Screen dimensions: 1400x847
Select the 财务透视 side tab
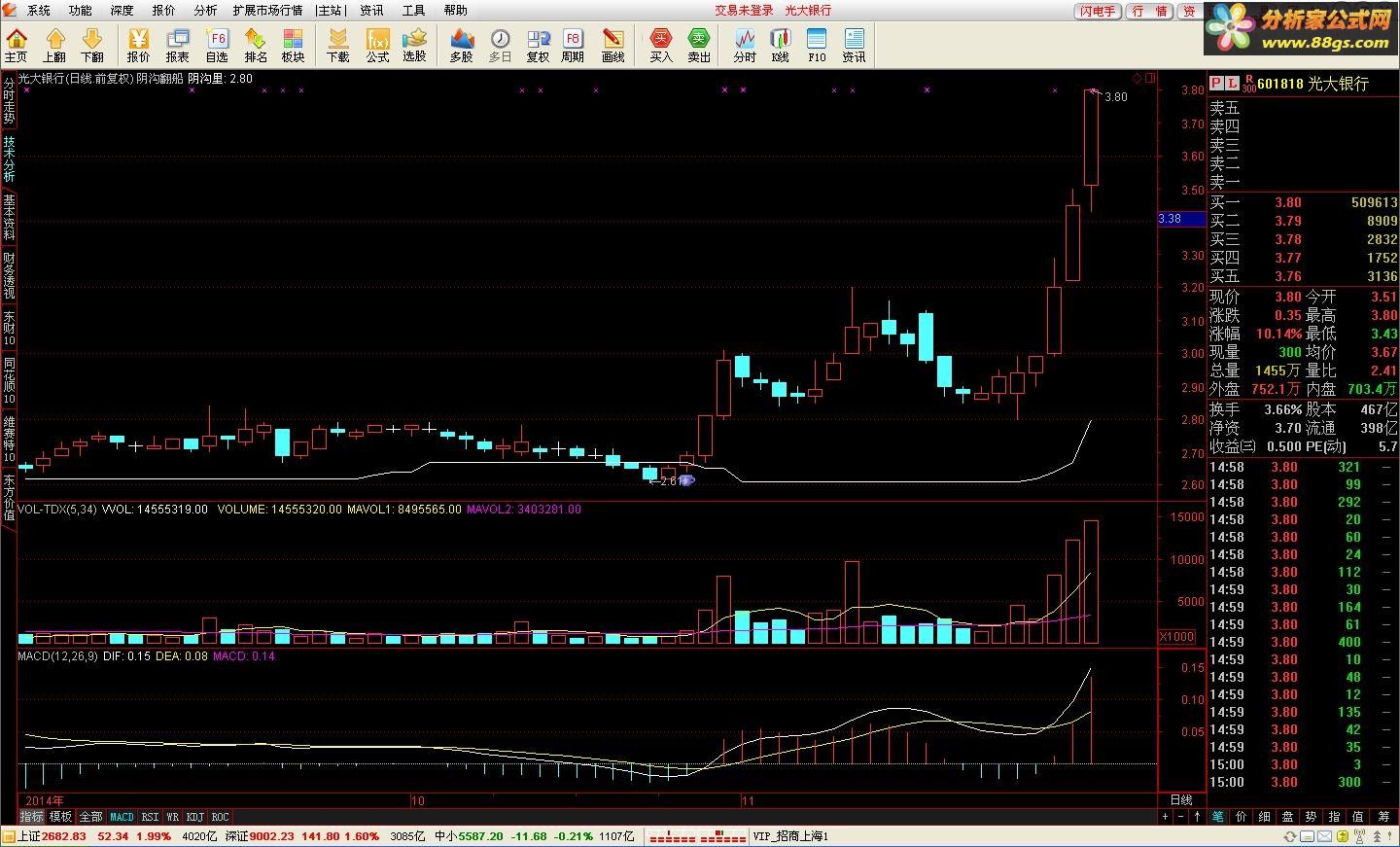pos(9,276)
